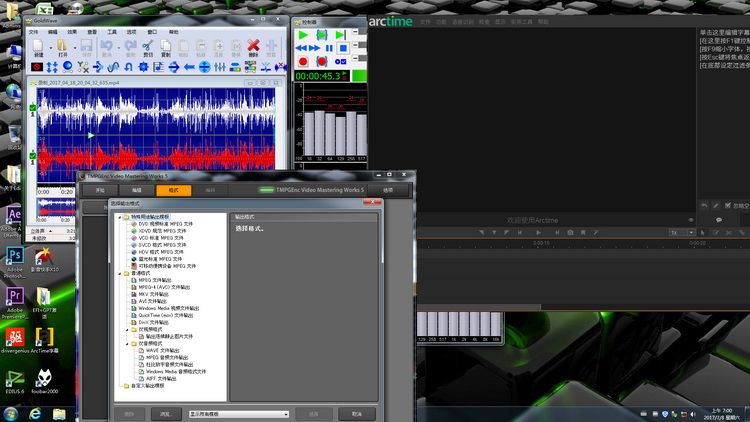This screenshot has height=422, width=750.
Task: Open the New button dropdown arrow in GoldWave
Action: pyautogui.click(x=51, y=47)
